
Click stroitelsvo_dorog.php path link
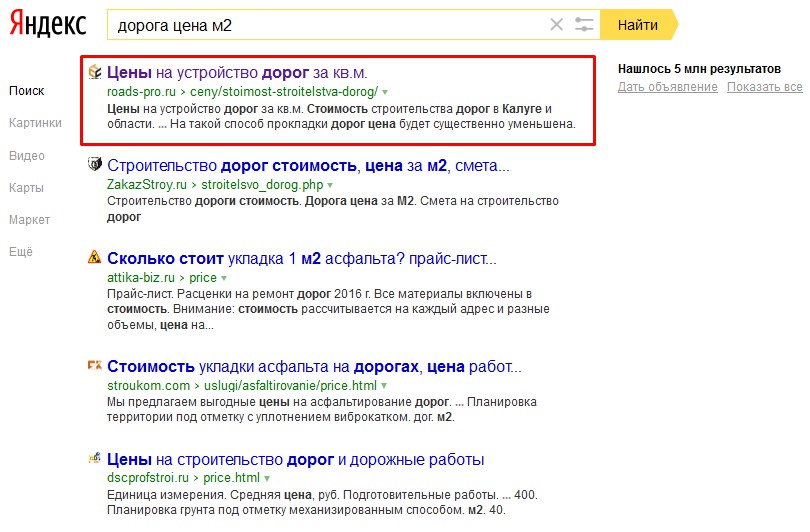[x=262, y=185]
